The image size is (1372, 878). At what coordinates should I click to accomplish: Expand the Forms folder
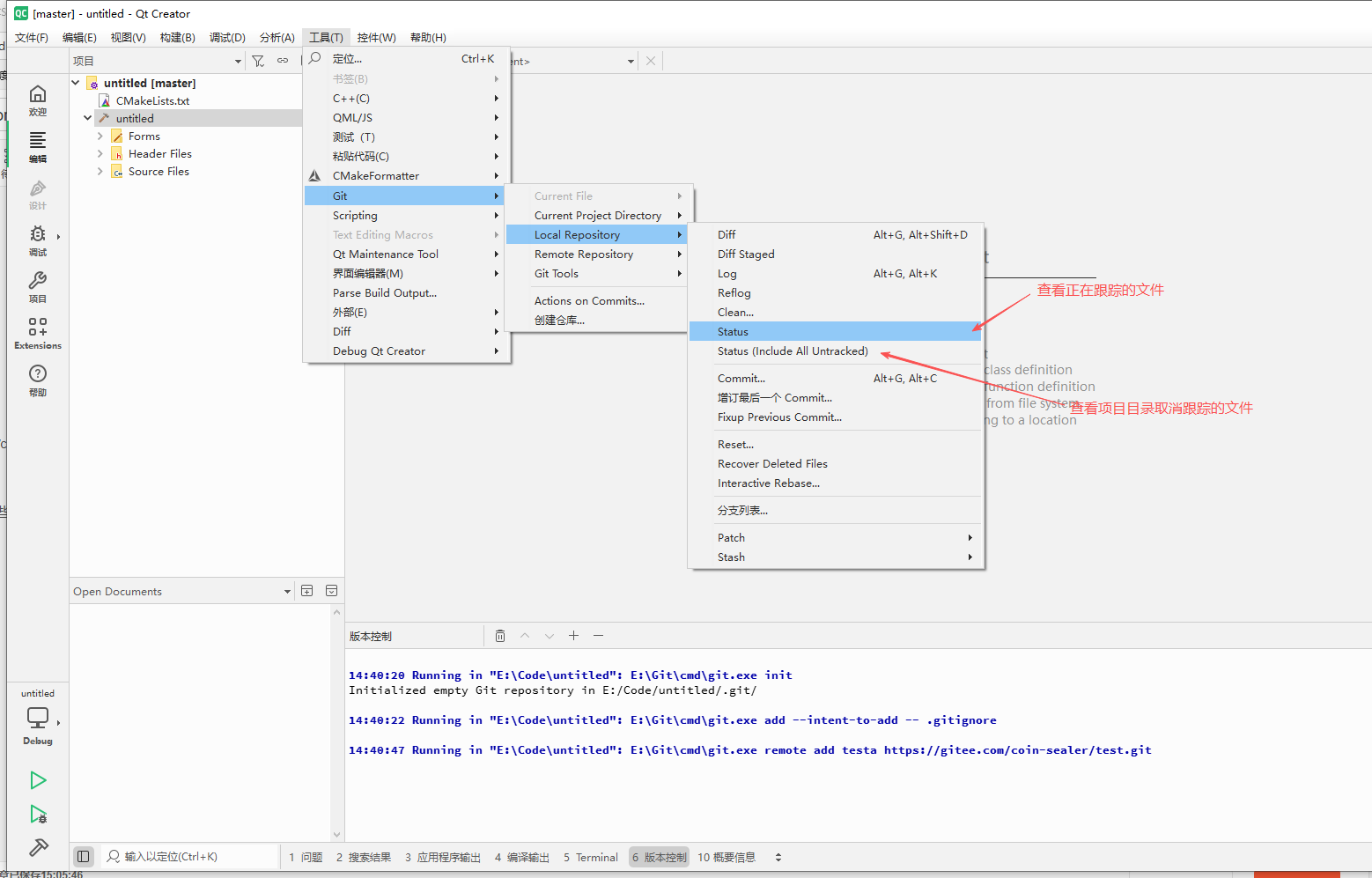(100, 136)
